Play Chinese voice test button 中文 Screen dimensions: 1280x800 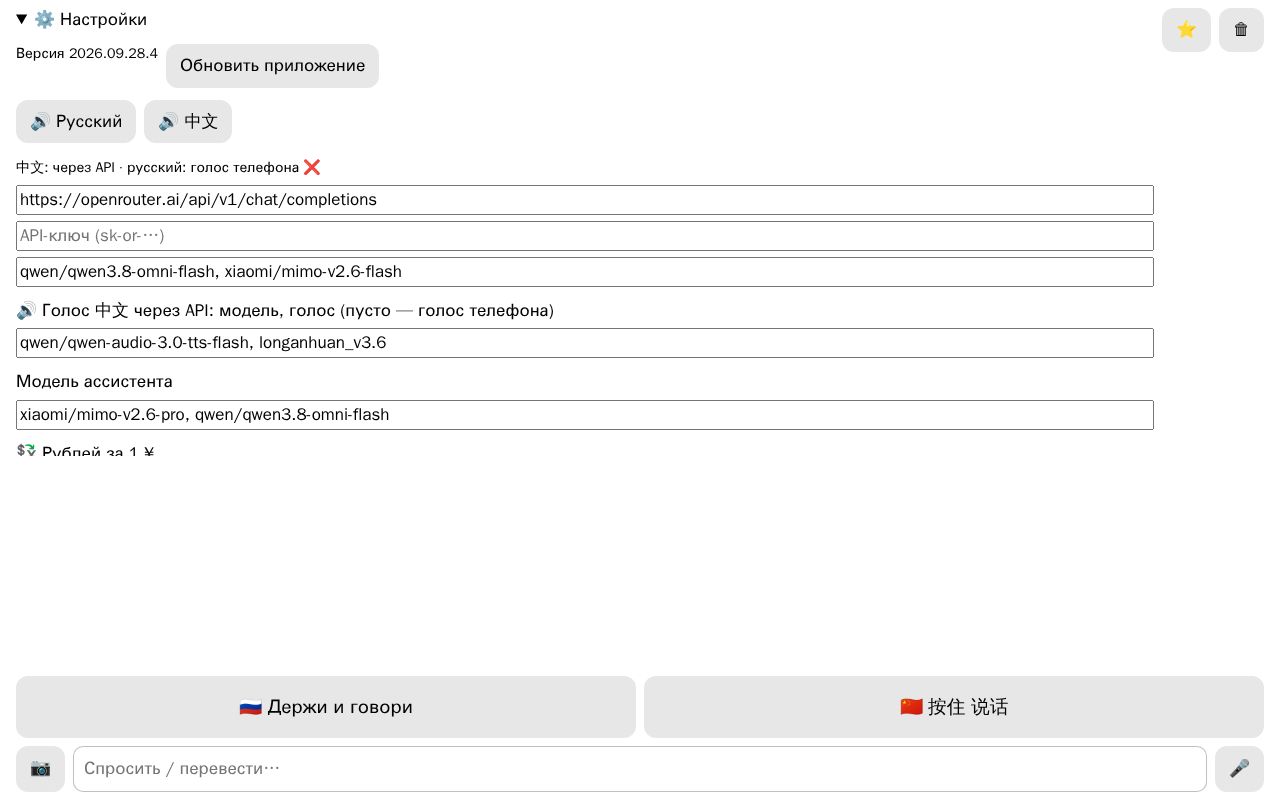point(188,122)
